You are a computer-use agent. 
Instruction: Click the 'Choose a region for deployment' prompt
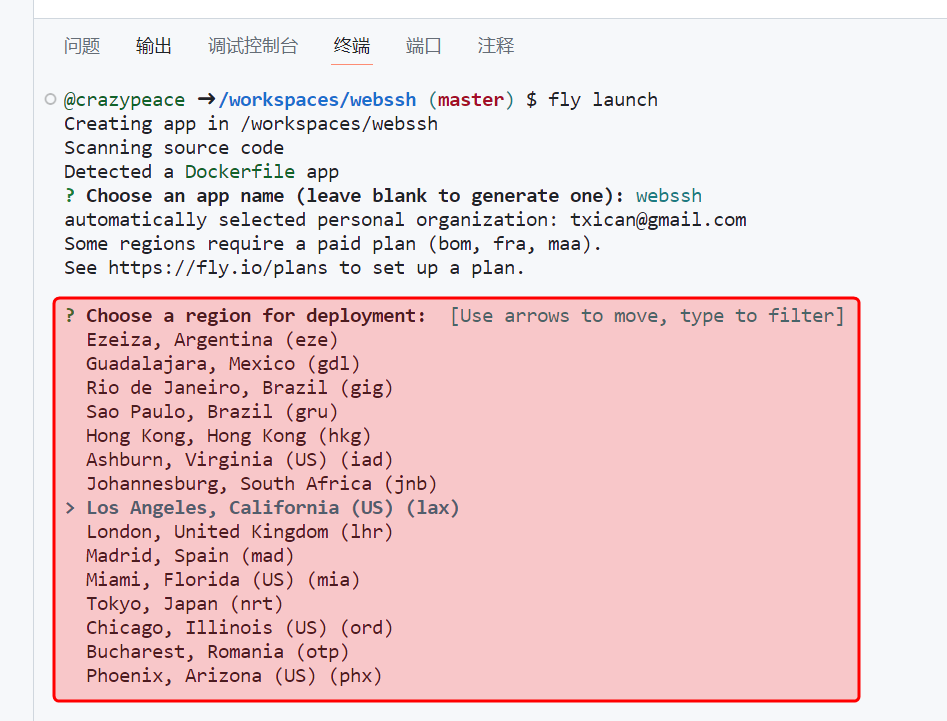coord(256,316)
